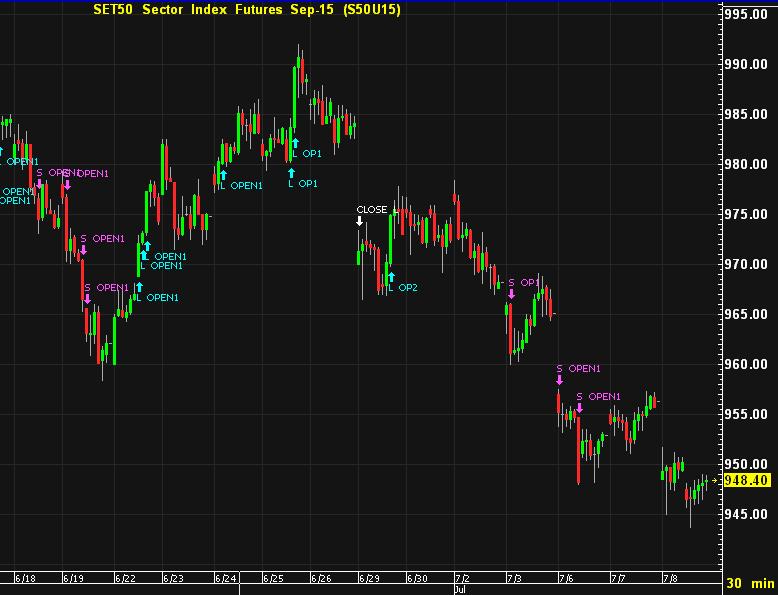Click the 975.00 level on price scale
Viewport: 778px width, 595px height.
coord(745,214)
